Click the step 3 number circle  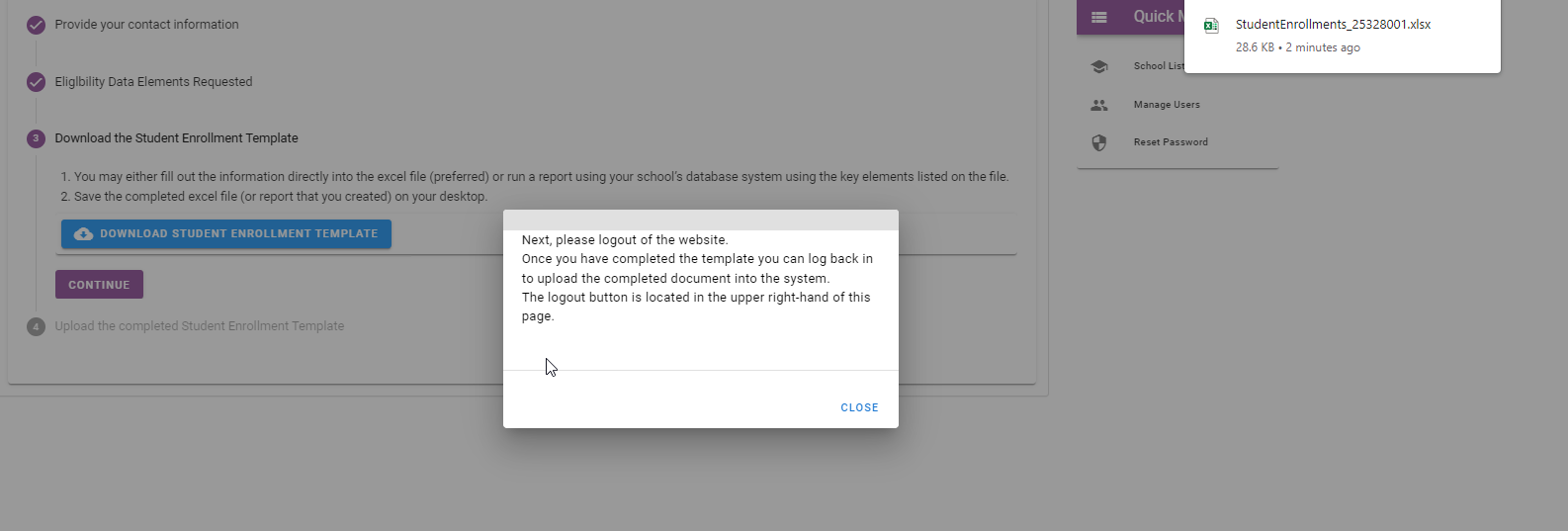pos(37,138)
